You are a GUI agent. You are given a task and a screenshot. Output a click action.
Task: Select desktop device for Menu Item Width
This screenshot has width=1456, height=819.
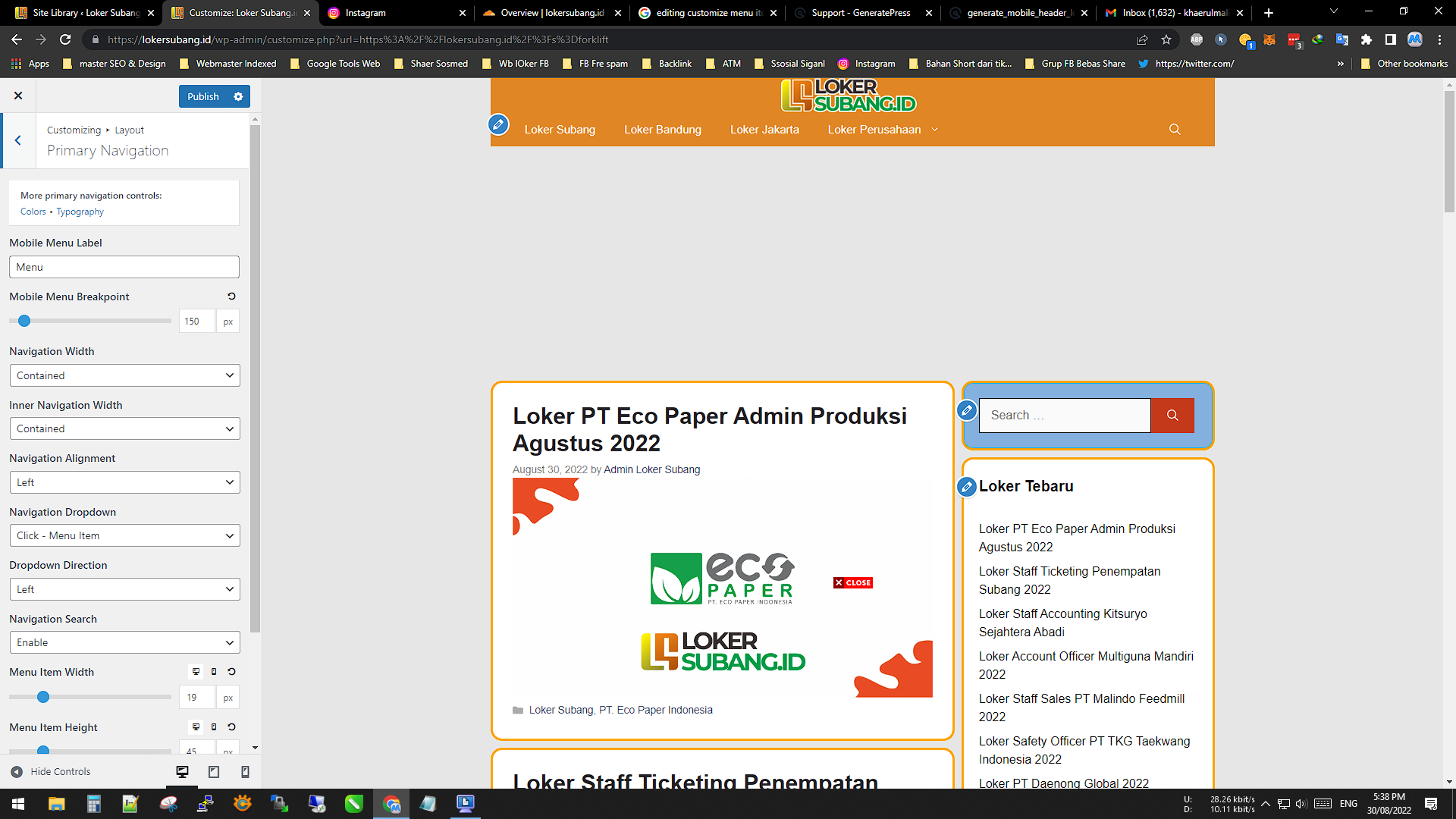tap(196, 672)
